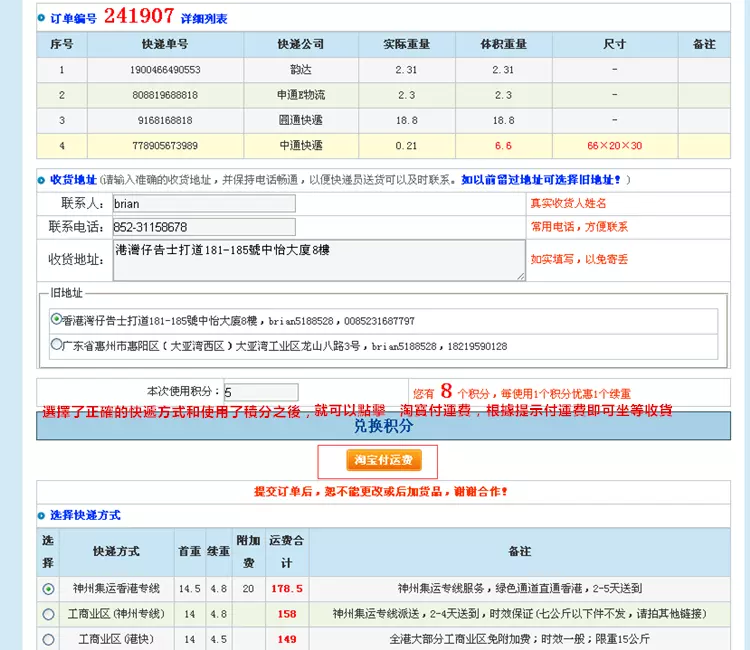Click the red points count 8
750x650 pixels.
pos(446,391)
